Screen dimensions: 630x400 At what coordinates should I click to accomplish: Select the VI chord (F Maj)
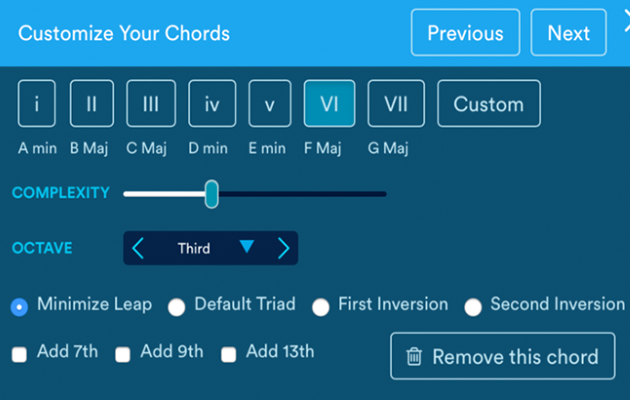329,104
